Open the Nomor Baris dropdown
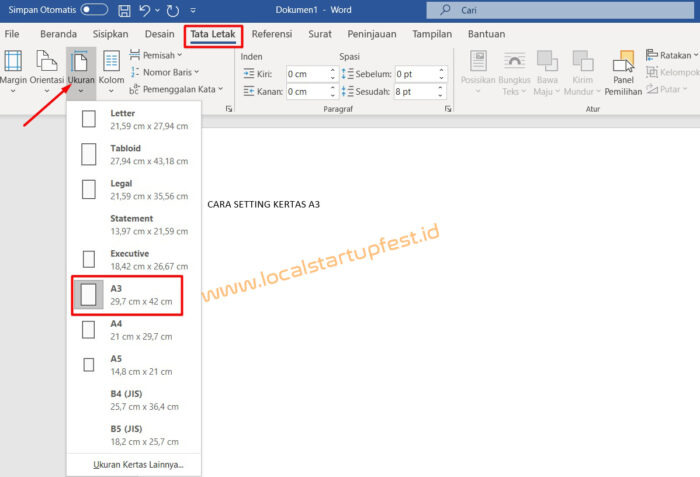 (165, 72)
